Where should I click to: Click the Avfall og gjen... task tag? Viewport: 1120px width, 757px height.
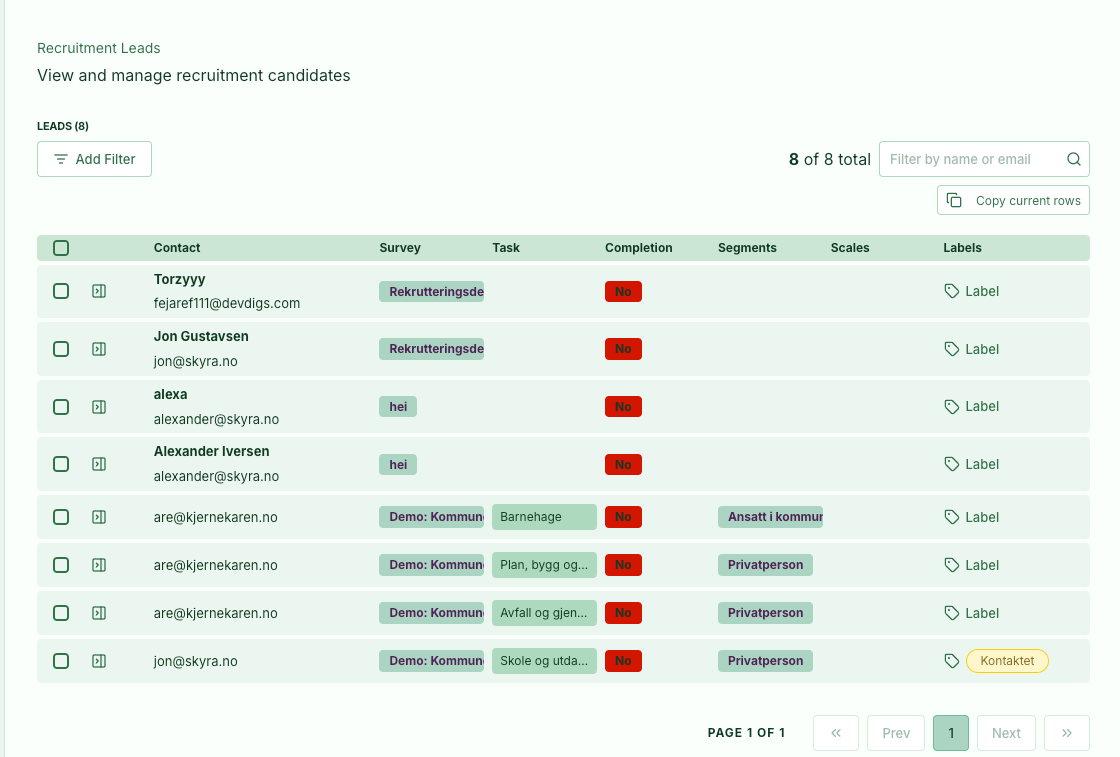544,613
